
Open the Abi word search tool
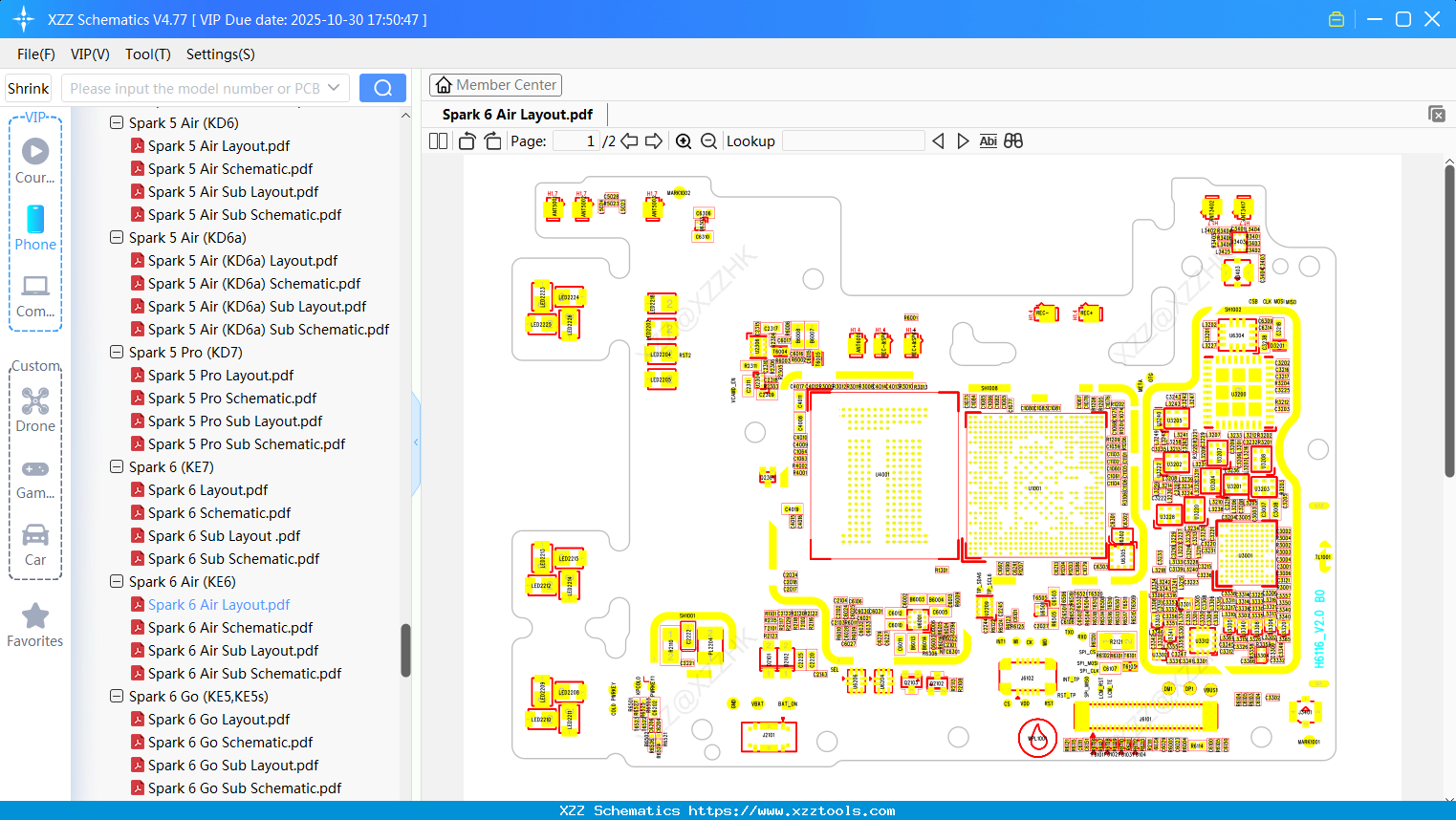pyautogui.click(x=988, y=140)
